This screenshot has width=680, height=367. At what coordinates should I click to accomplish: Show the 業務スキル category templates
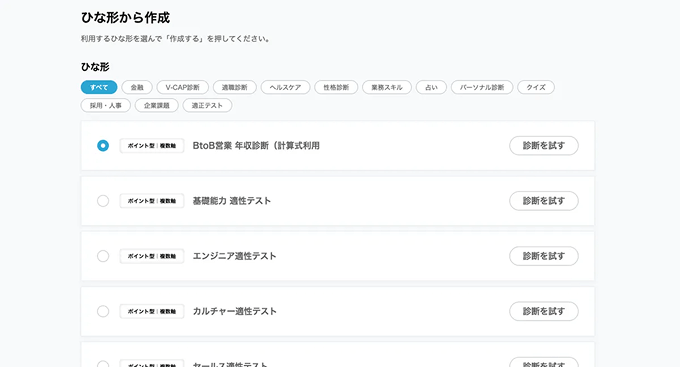coord(387,87)
